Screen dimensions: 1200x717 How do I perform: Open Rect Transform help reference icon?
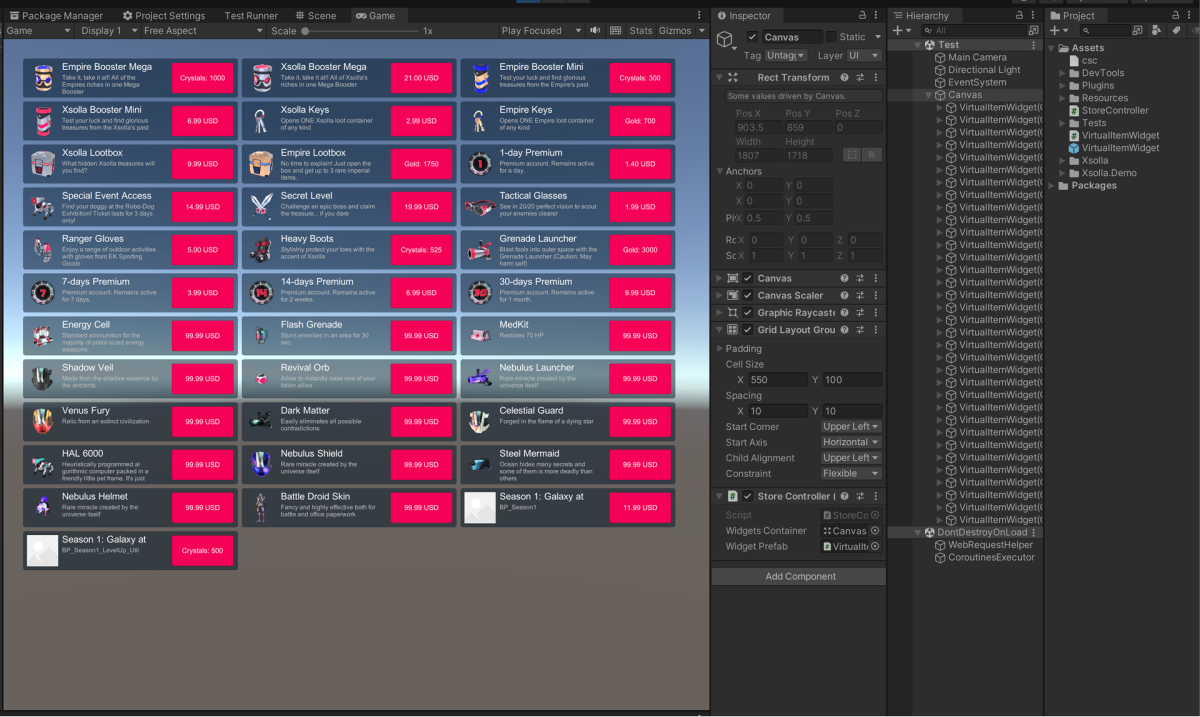click(845, 77)
